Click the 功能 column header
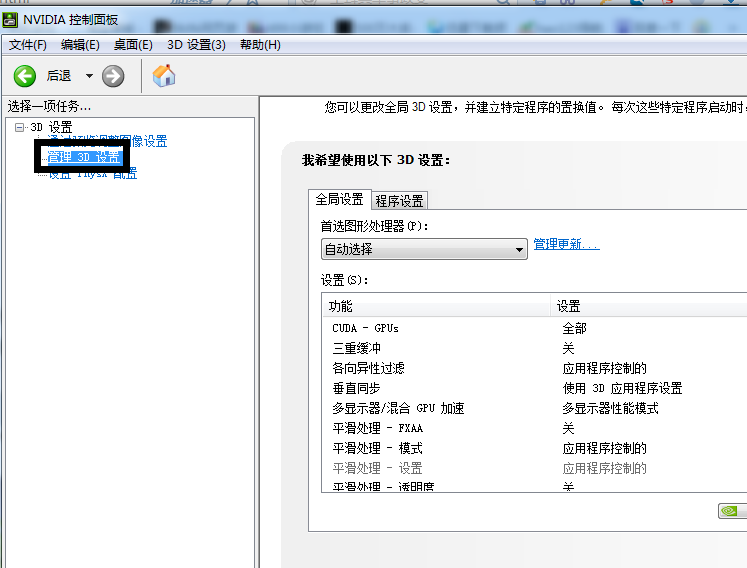 pos(436,306)
